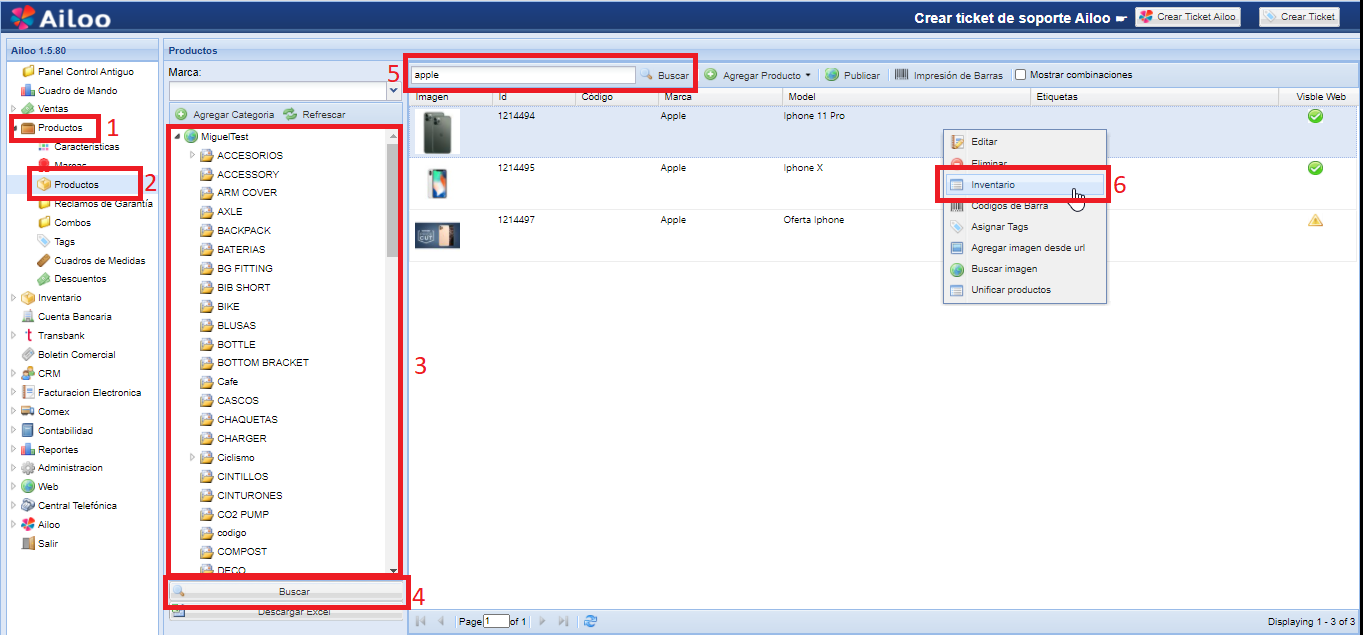This screenshot has width=1363, height=635.
Task: Open the Características item icon
Action: 44,147
